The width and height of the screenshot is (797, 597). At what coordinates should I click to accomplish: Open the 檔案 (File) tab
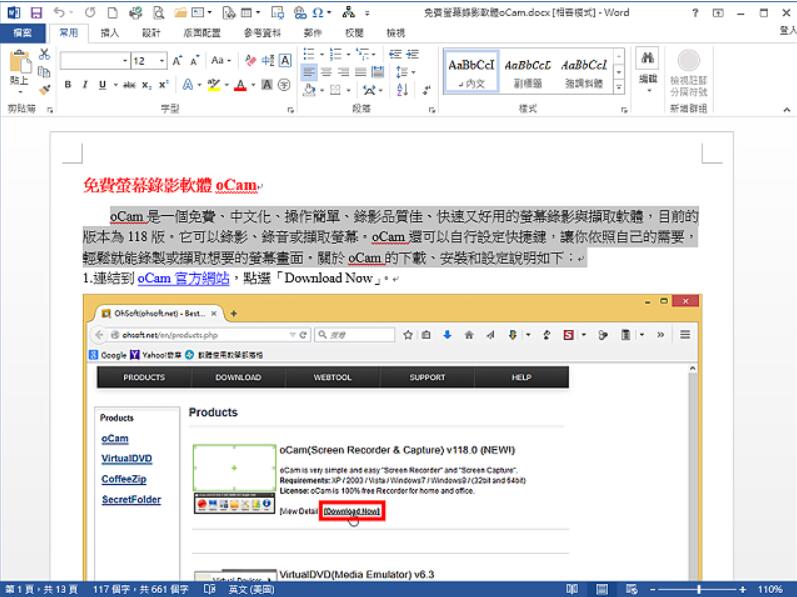click(22, 33)
